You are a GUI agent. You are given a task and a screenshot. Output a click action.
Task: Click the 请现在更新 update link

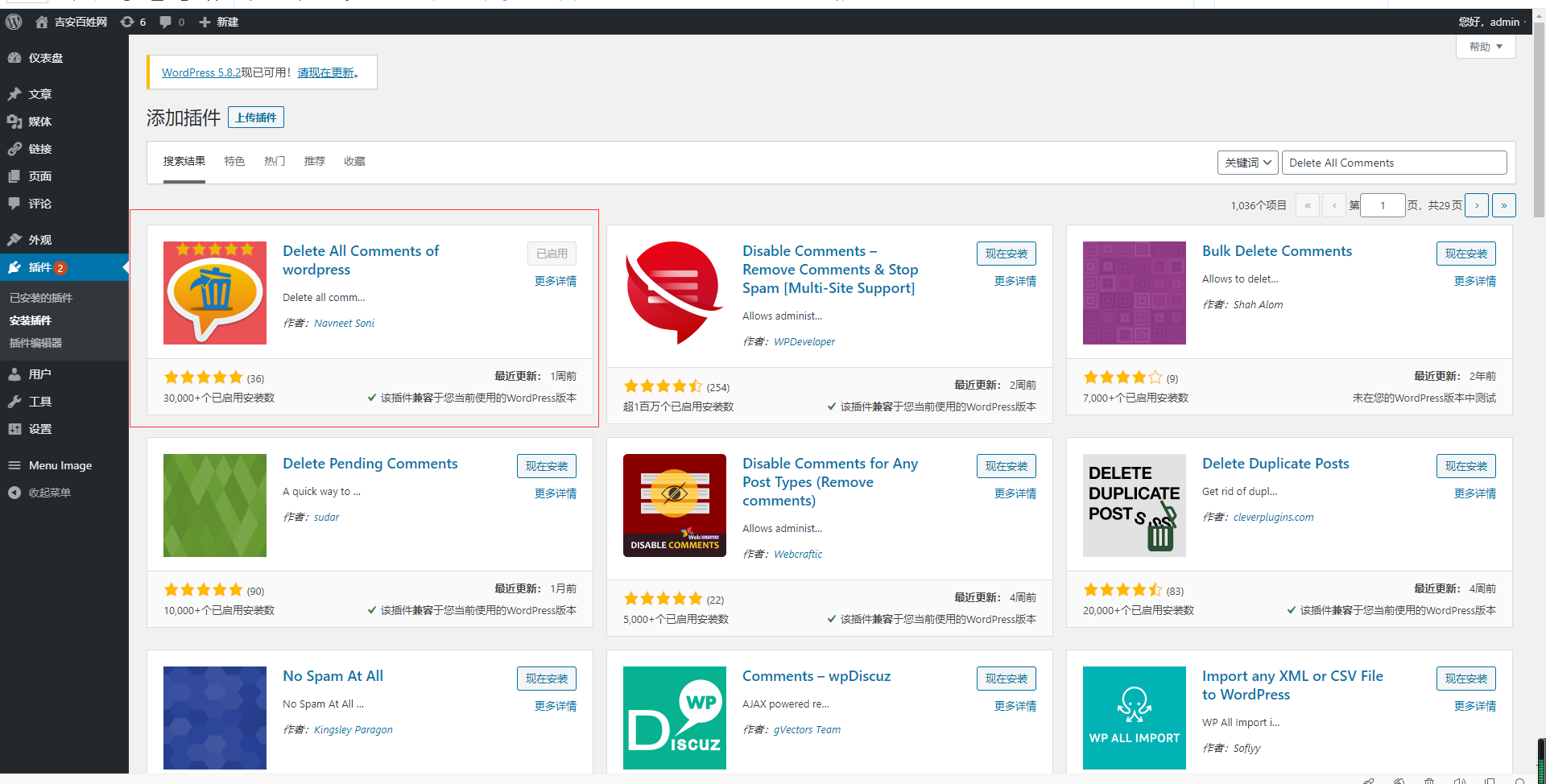pos(325,72)
